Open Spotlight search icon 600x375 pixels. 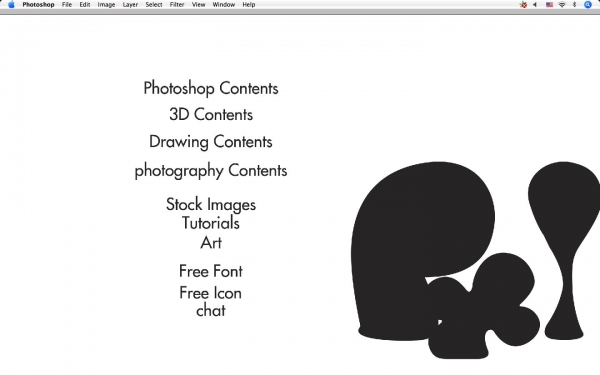pos(588,5)
